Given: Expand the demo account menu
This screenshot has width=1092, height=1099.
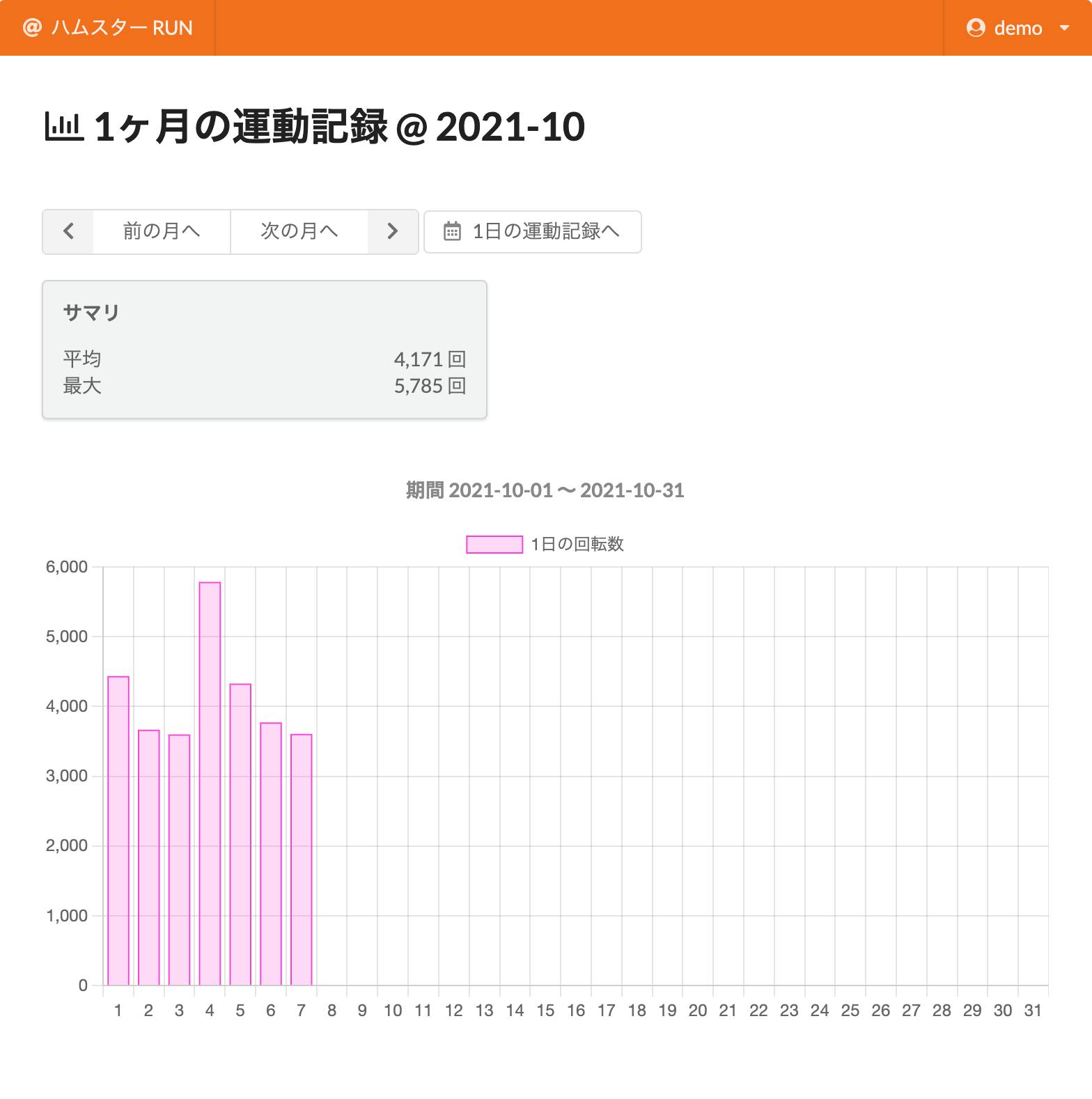Looking at the screenshot, I should [x=1017, y=28].
